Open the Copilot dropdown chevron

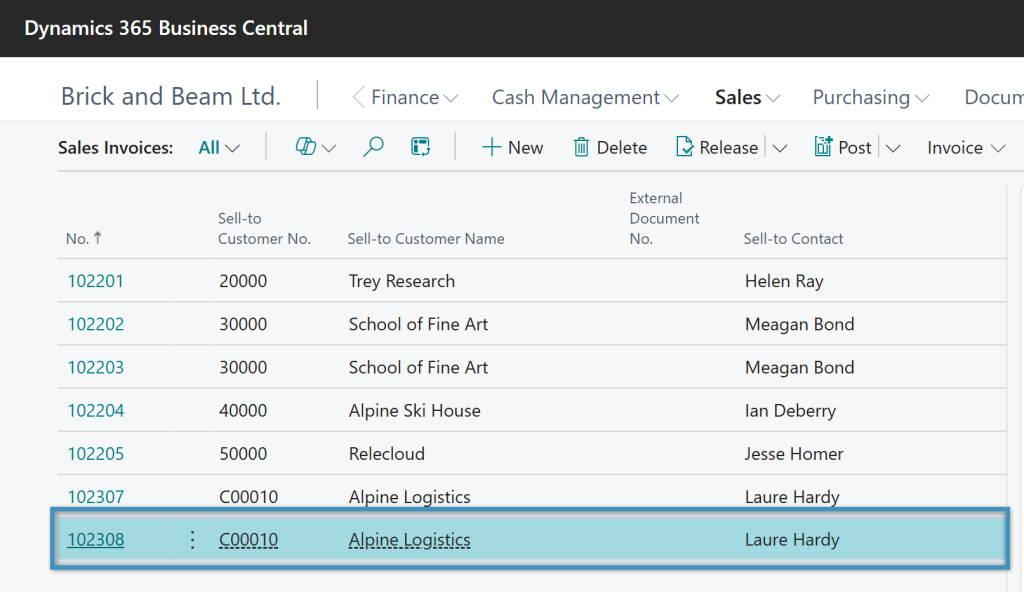coord(329,148)
